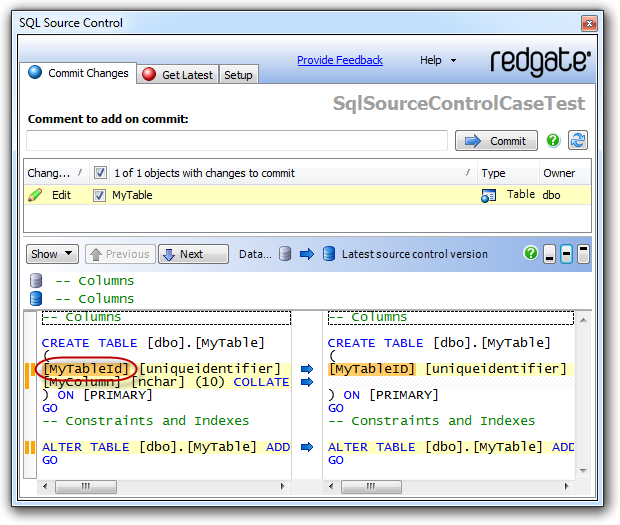Select the top-pane layout icon
Viewport: 620px width, 525px height.
pos(583,254)
